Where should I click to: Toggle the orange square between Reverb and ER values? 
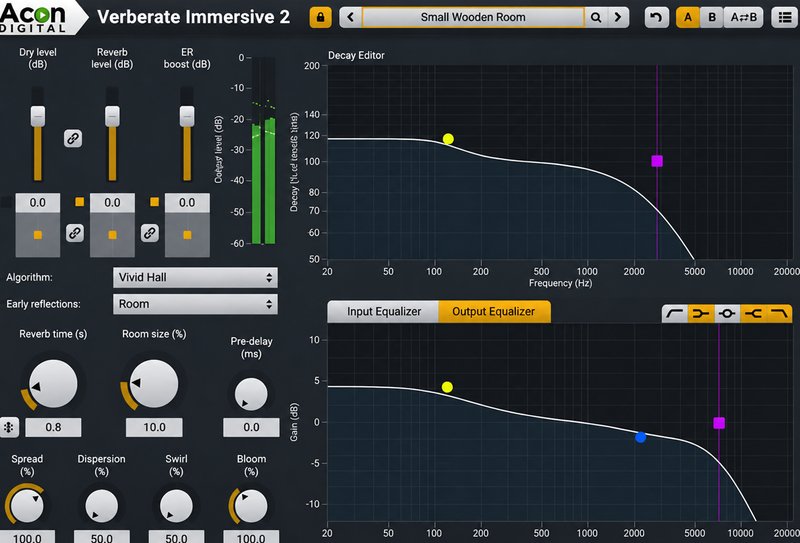point(154,202)
